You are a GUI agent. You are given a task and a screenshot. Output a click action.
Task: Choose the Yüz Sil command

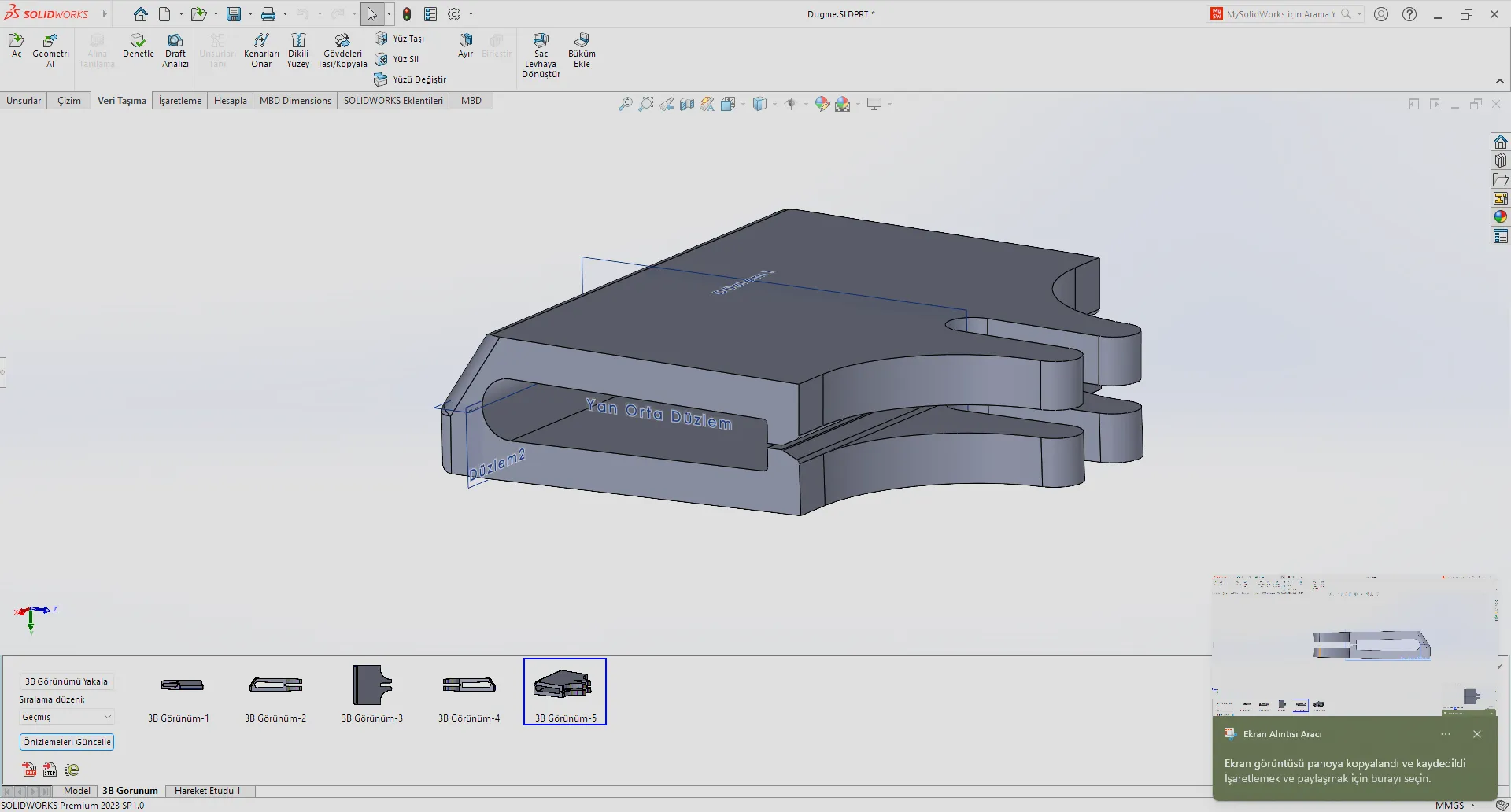tap(397, 59)
